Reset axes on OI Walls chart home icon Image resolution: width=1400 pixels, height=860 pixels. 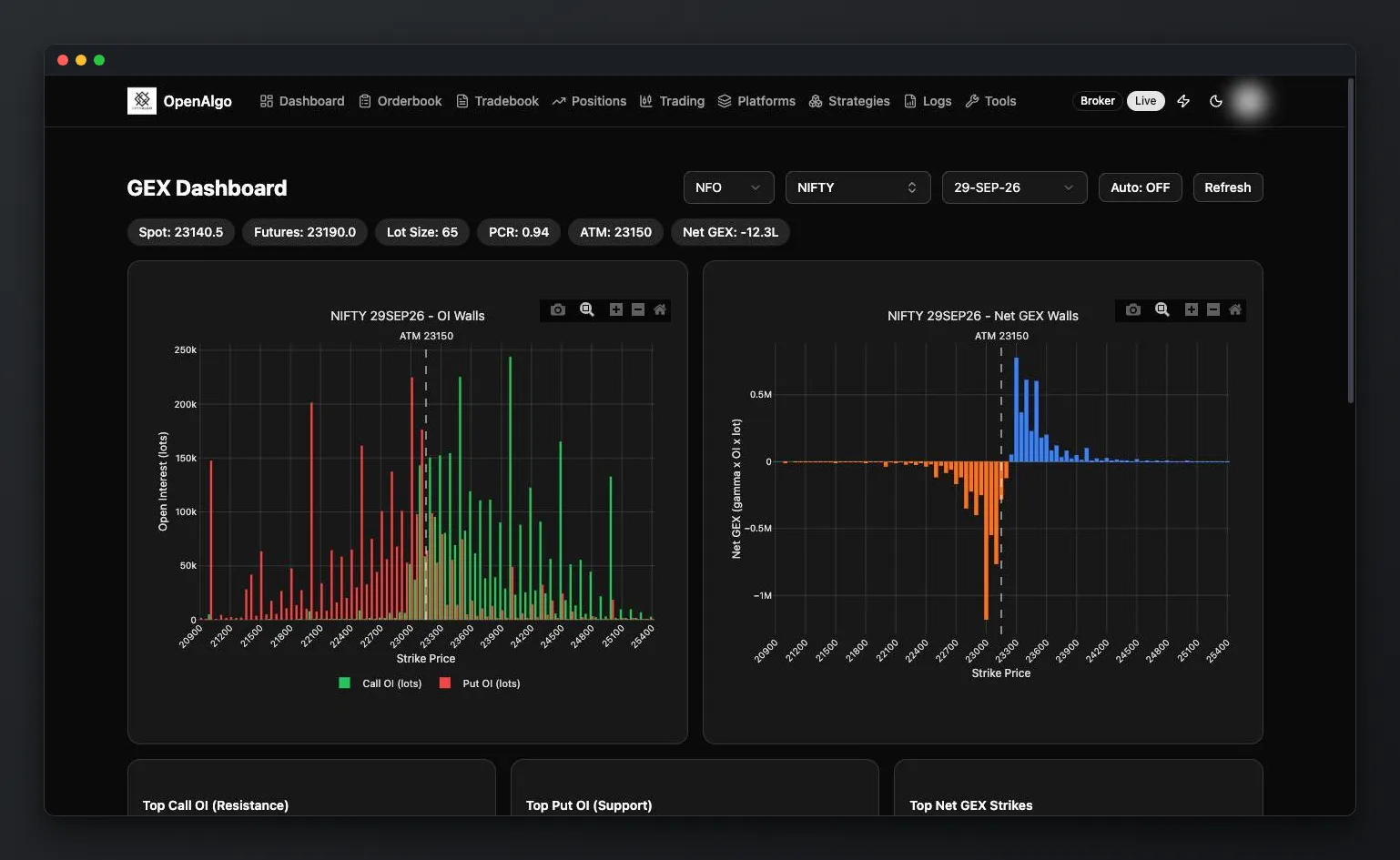[x=660, y=309]
